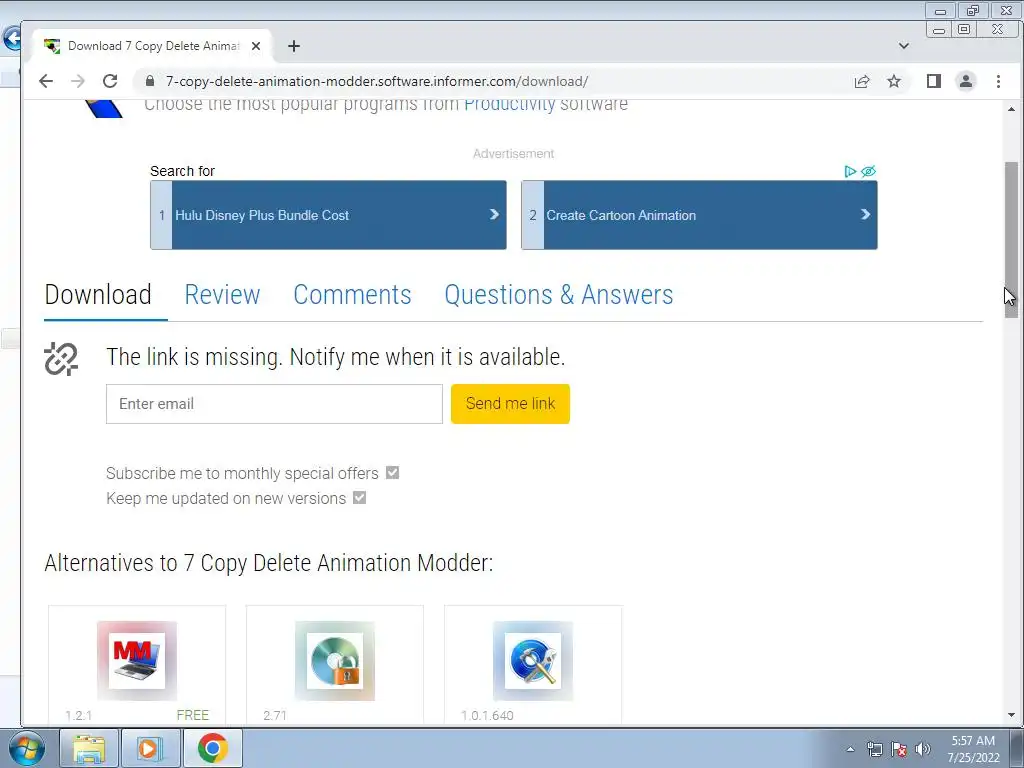Viewport: 1024px width, 768px height.
Task: Open the Chrome three-dot menu
Action: point(999,81)
